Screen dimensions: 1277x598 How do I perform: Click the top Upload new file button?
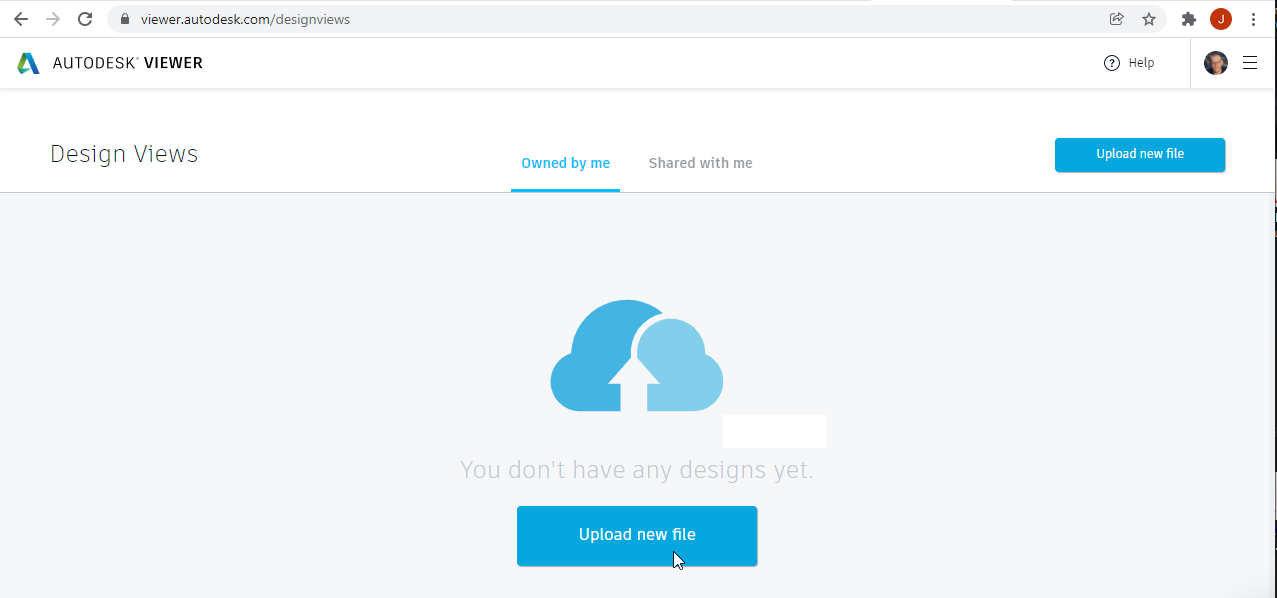(1139, 155)
